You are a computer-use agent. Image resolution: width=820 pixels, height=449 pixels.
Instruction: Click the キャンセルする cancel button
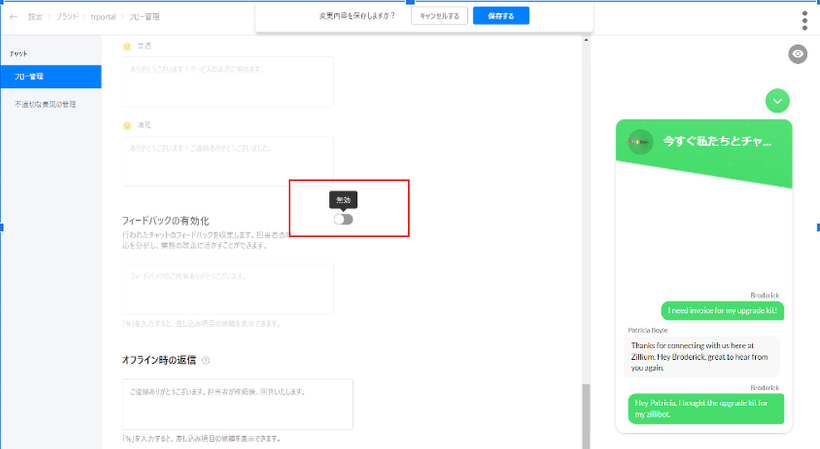click(x=440, y=16)
